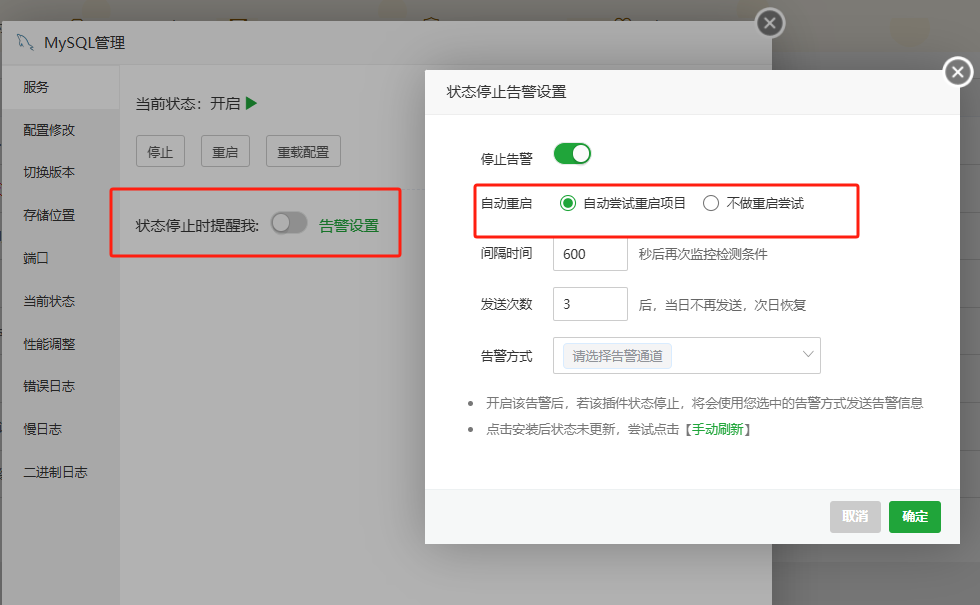Click the MySQL dolphin logo icon
This screenshot has width=980, height=605.
tap(25, 42)
